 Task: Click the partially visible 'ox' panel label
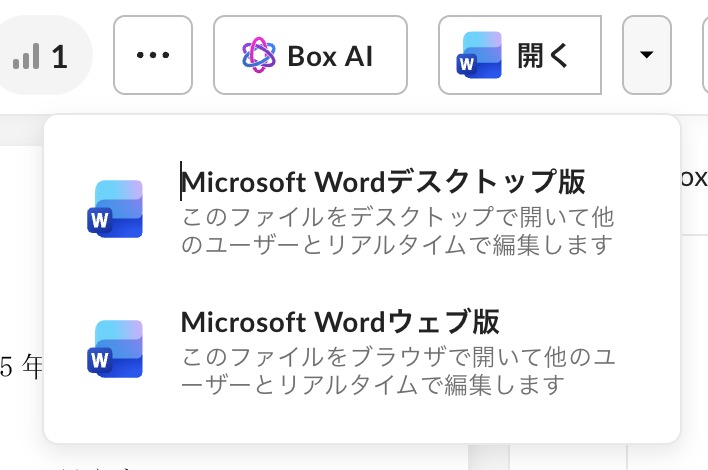(693, 178)
